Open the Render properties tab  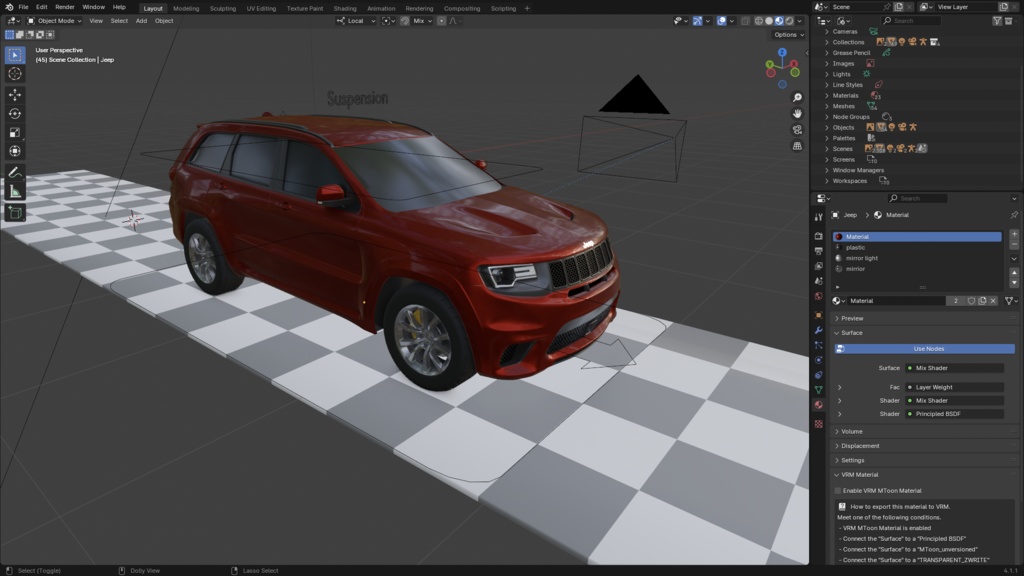pyautogui.click(x=818, y=236)
